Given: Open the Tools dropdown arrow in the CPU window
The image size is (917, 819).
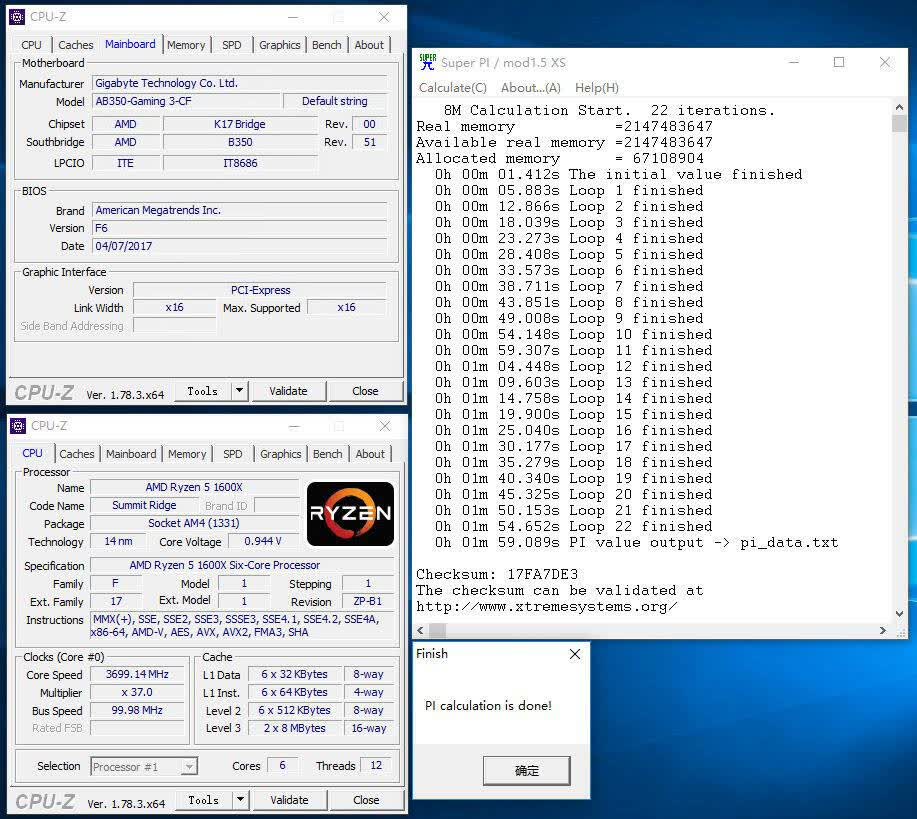Looking at the screenshot, I should (x=240, y=800).
